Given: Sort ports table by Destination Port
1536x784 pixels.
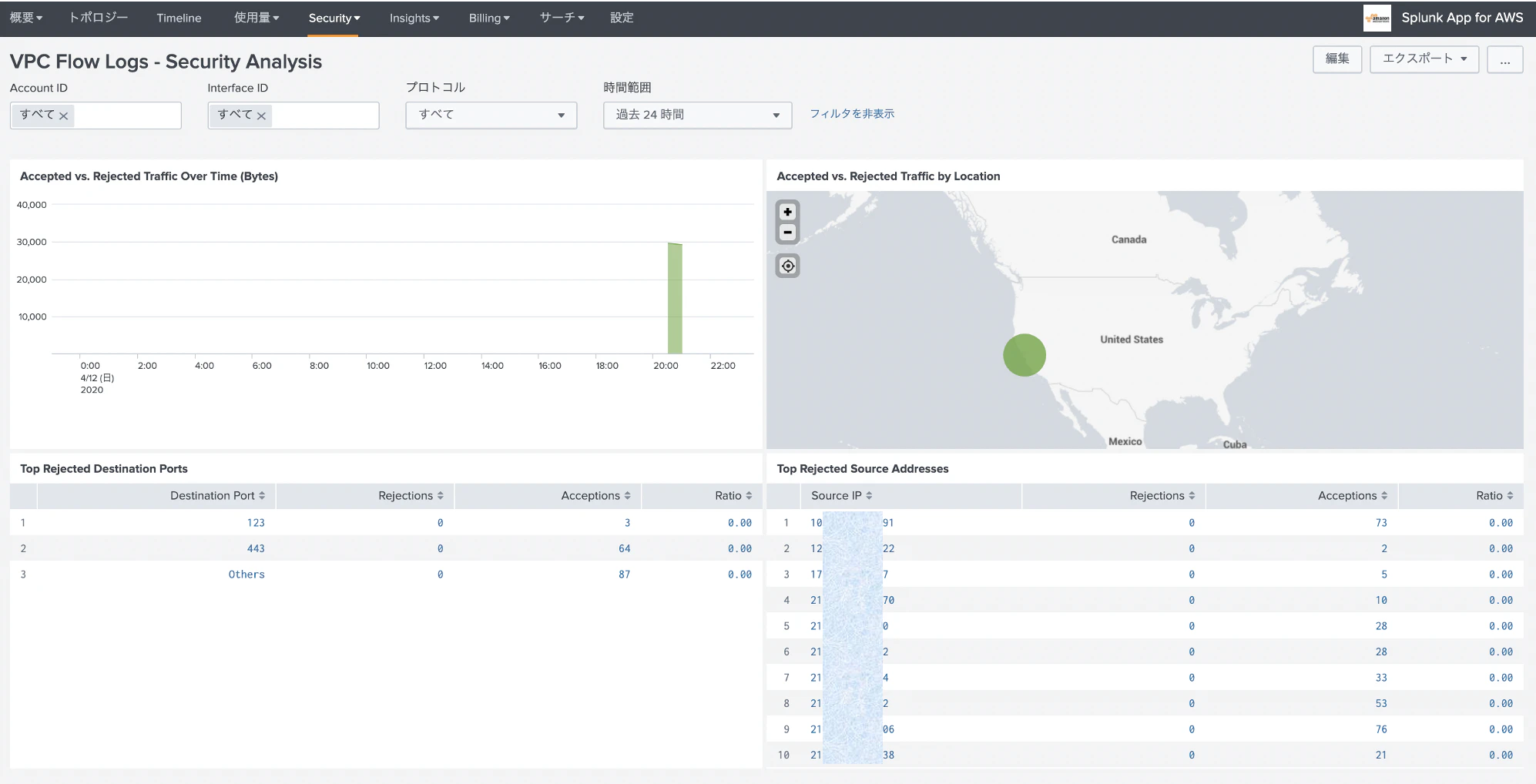Looking at the screenshot, I should 217,496.
